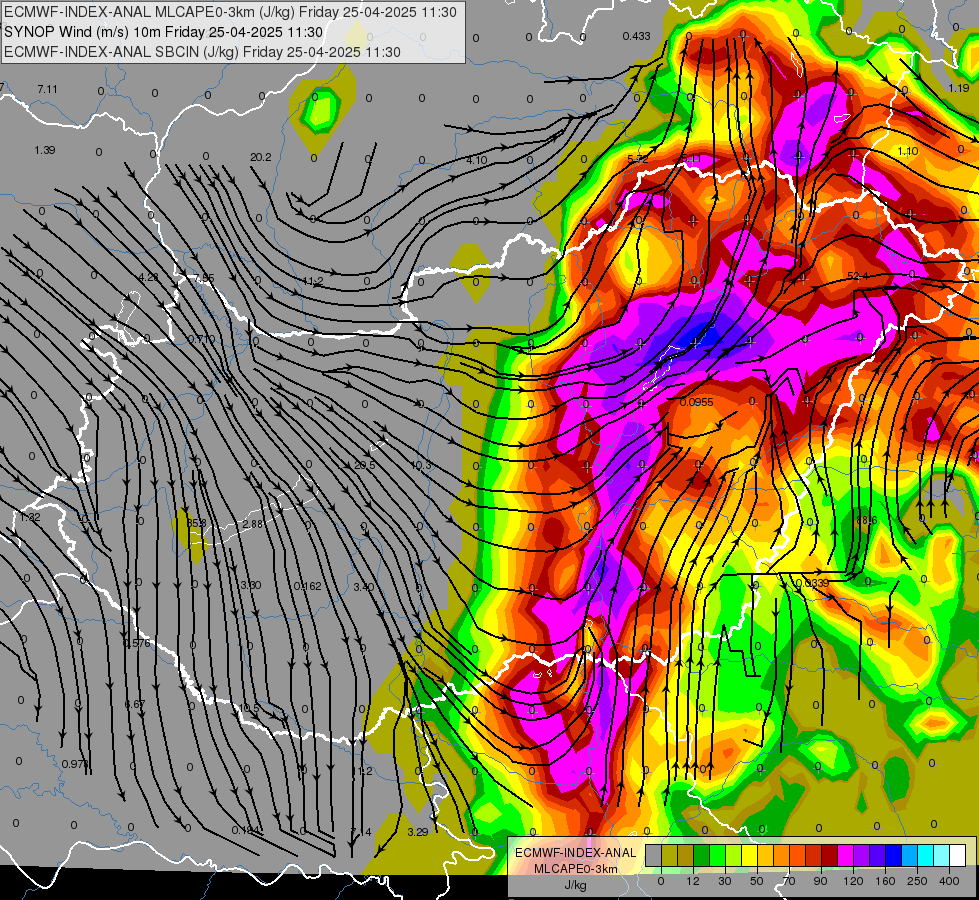Click the map value 0.433

click(x=636, y=36)
